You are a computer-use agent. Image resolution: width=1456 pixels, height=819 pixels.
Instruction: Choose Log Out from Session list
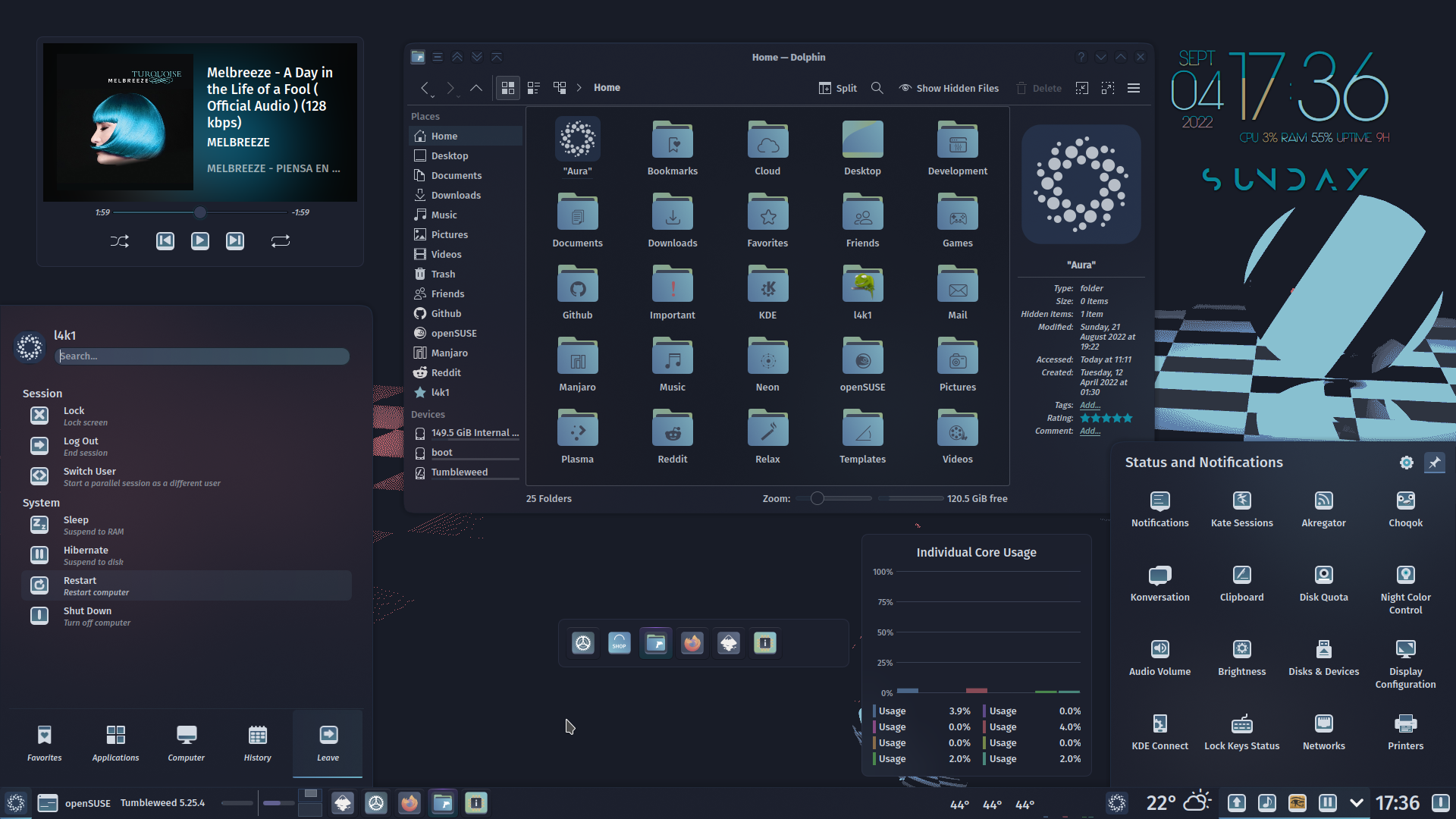[187, 446]
